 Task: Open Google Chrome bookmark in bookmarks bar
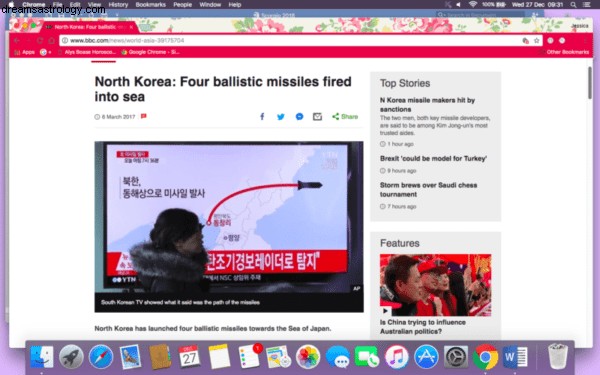pyautogui.click(x=150, y=52)
